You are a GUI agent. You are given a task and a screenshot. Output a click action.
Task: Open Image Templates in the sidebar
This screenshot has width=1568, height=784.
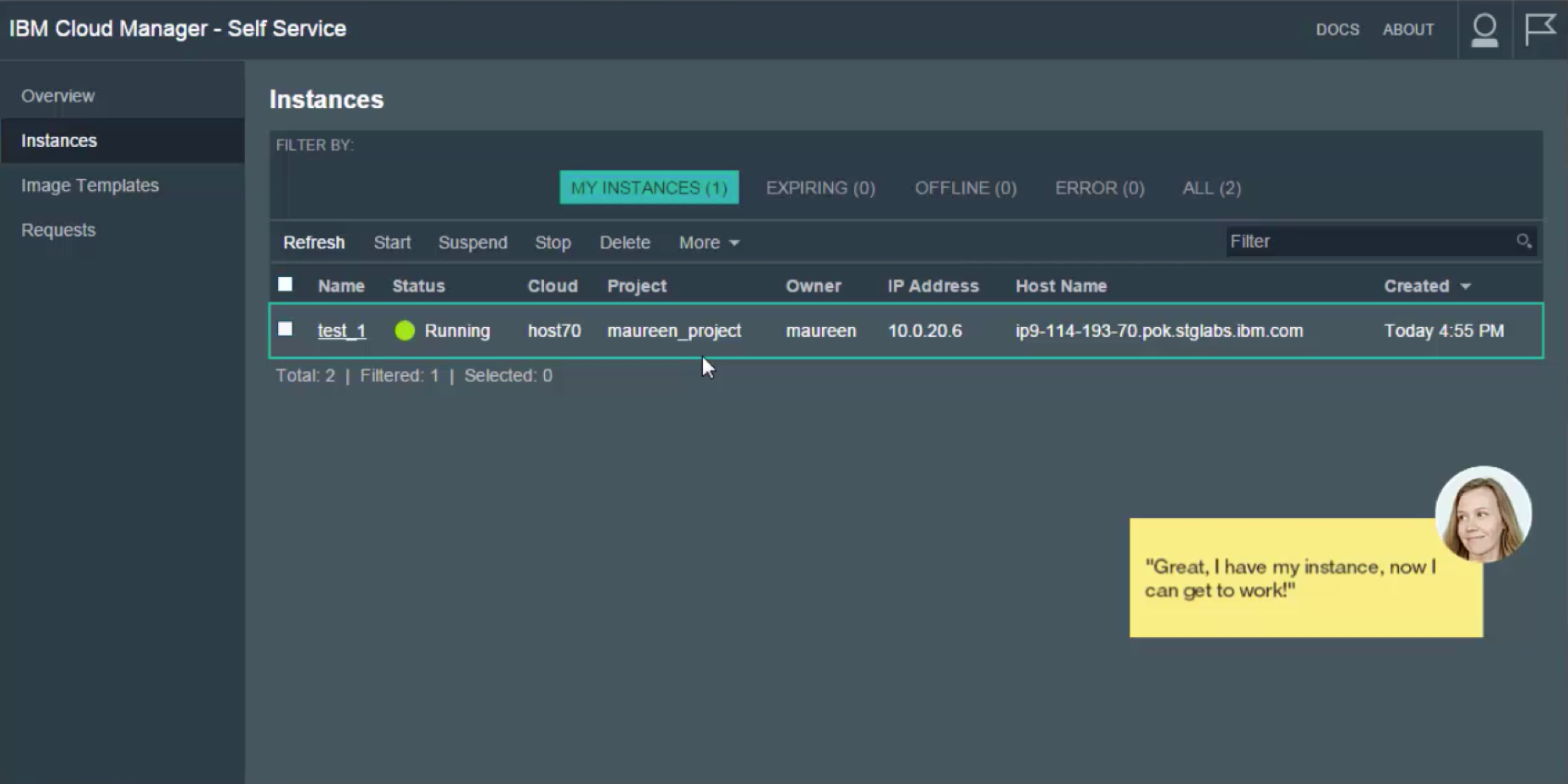[x=90, y=185]
